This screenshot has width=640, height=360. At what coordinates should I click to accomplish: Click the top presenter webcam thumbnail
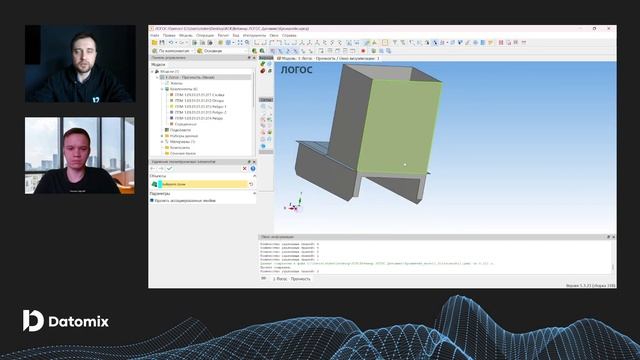[80, 63]
